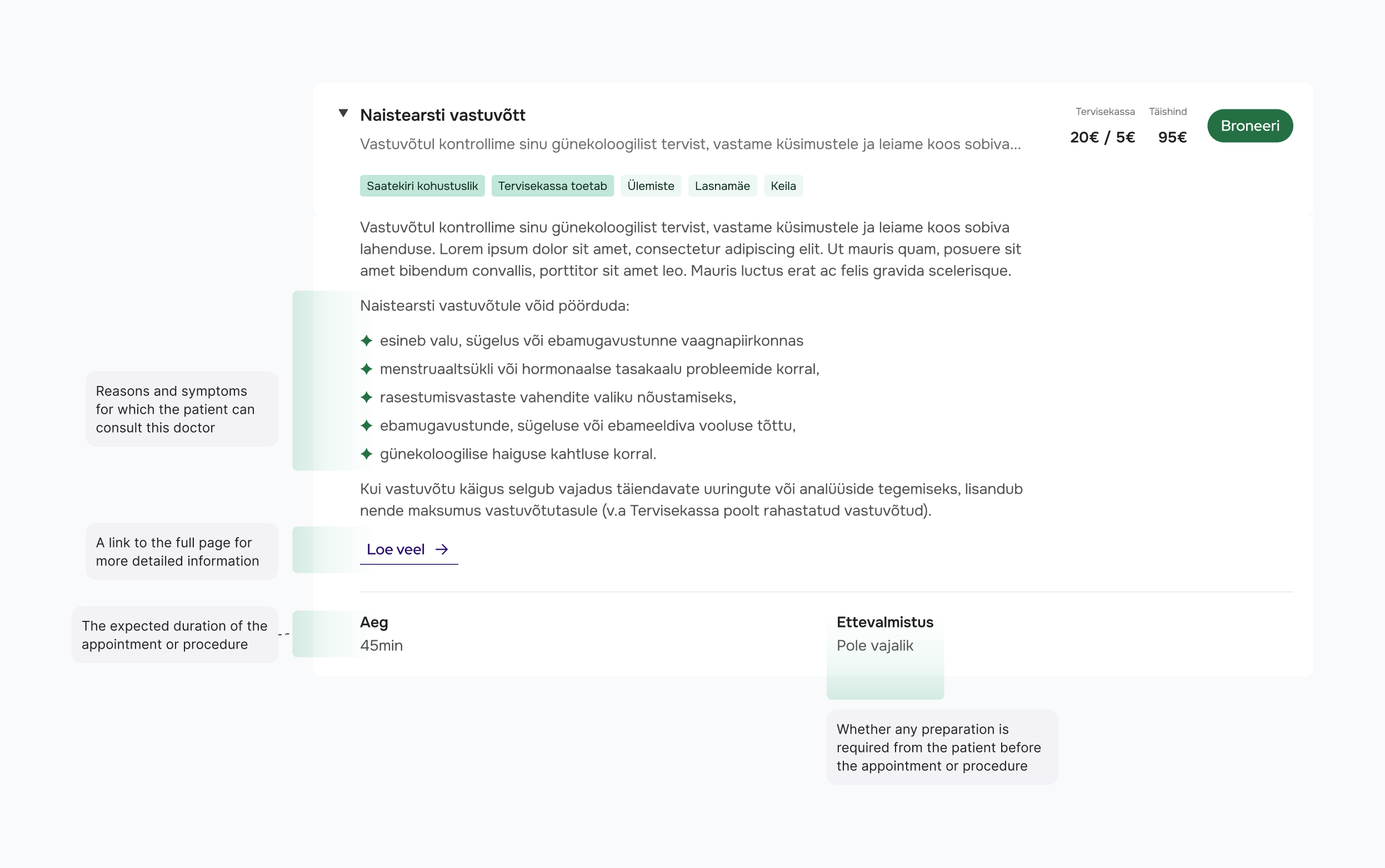Click star bullet beside ebamugavustunde item
The width and height of the screenshot is (1385, 868).
pos(366,425)
